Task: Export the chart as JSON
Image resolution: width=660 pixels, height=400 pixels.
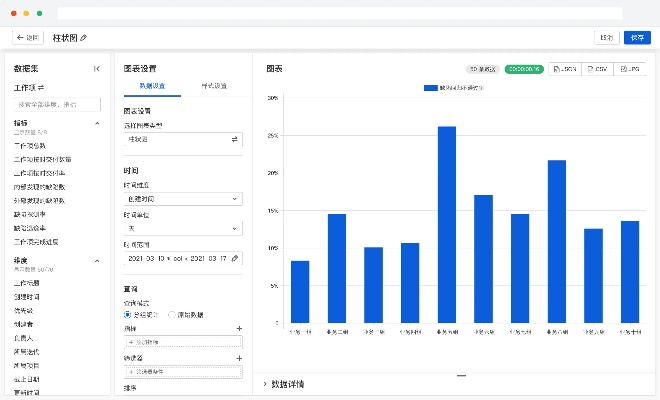Action: (565, 69)
